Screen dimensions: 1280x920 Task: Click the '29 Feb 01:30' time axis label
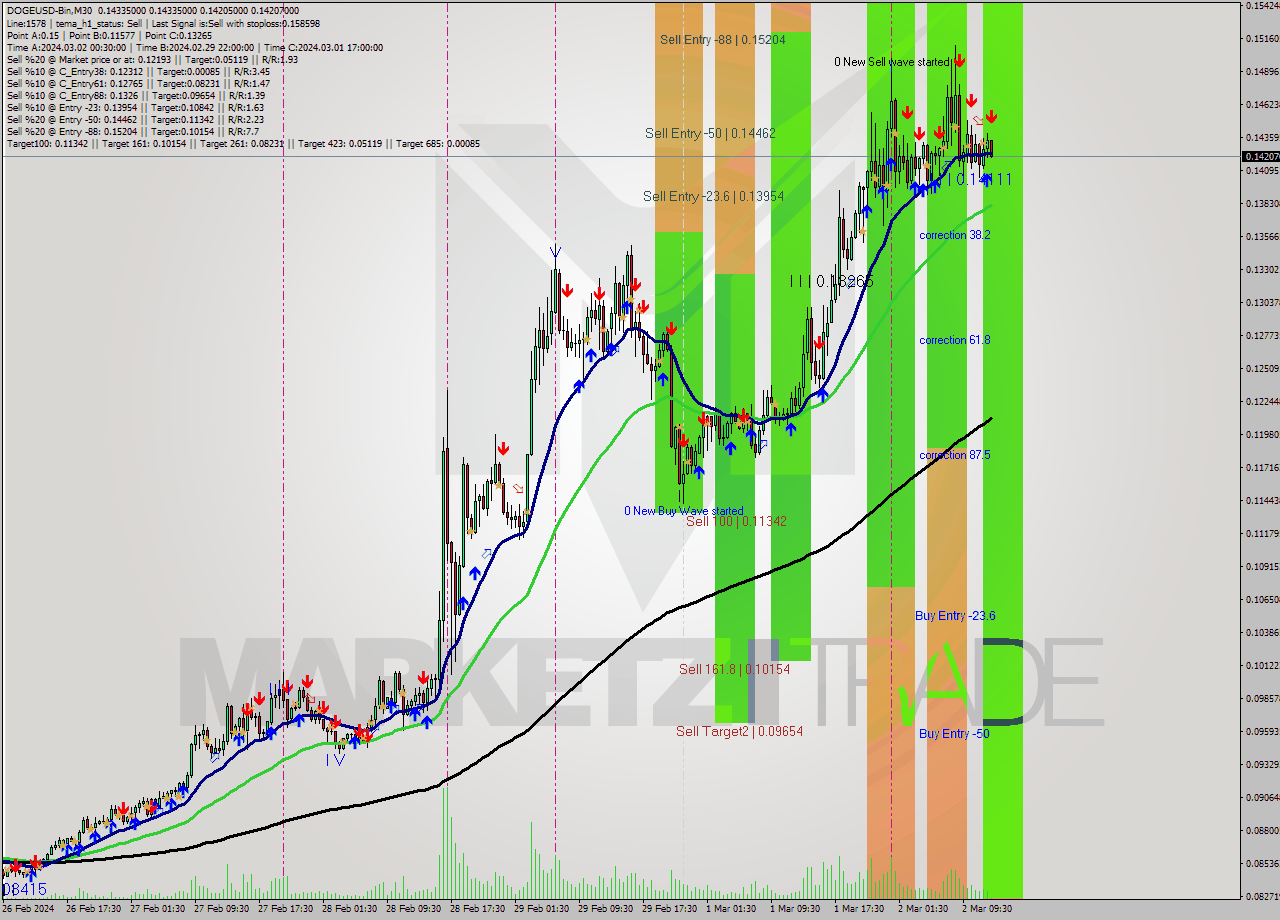(543, 909)
